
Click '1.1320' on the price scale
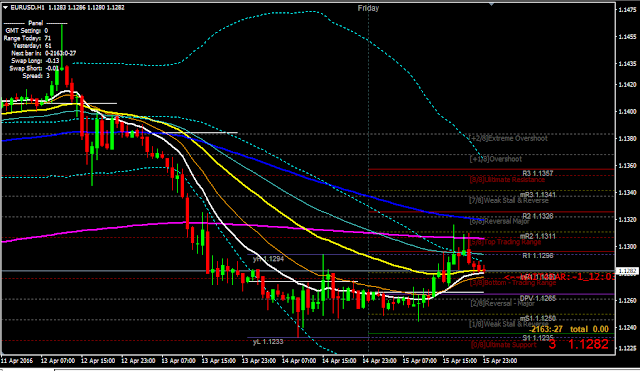pos(628,220)
